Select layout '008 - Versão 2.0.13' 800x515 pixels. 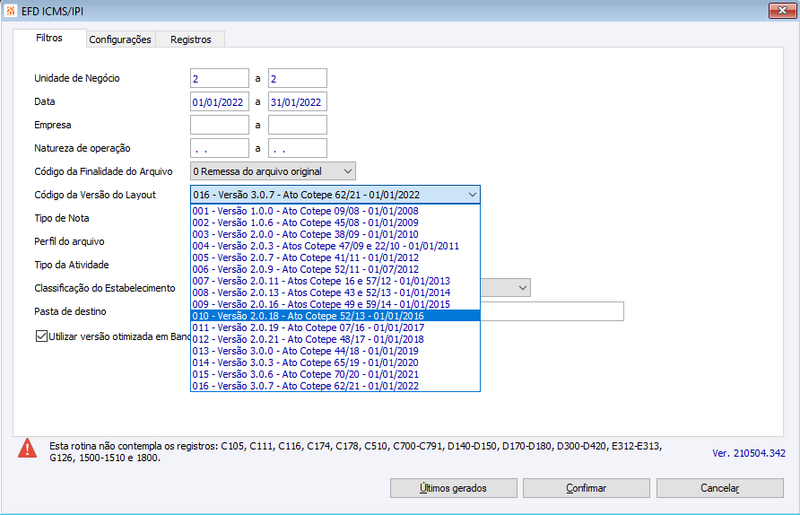pos(335,292)
